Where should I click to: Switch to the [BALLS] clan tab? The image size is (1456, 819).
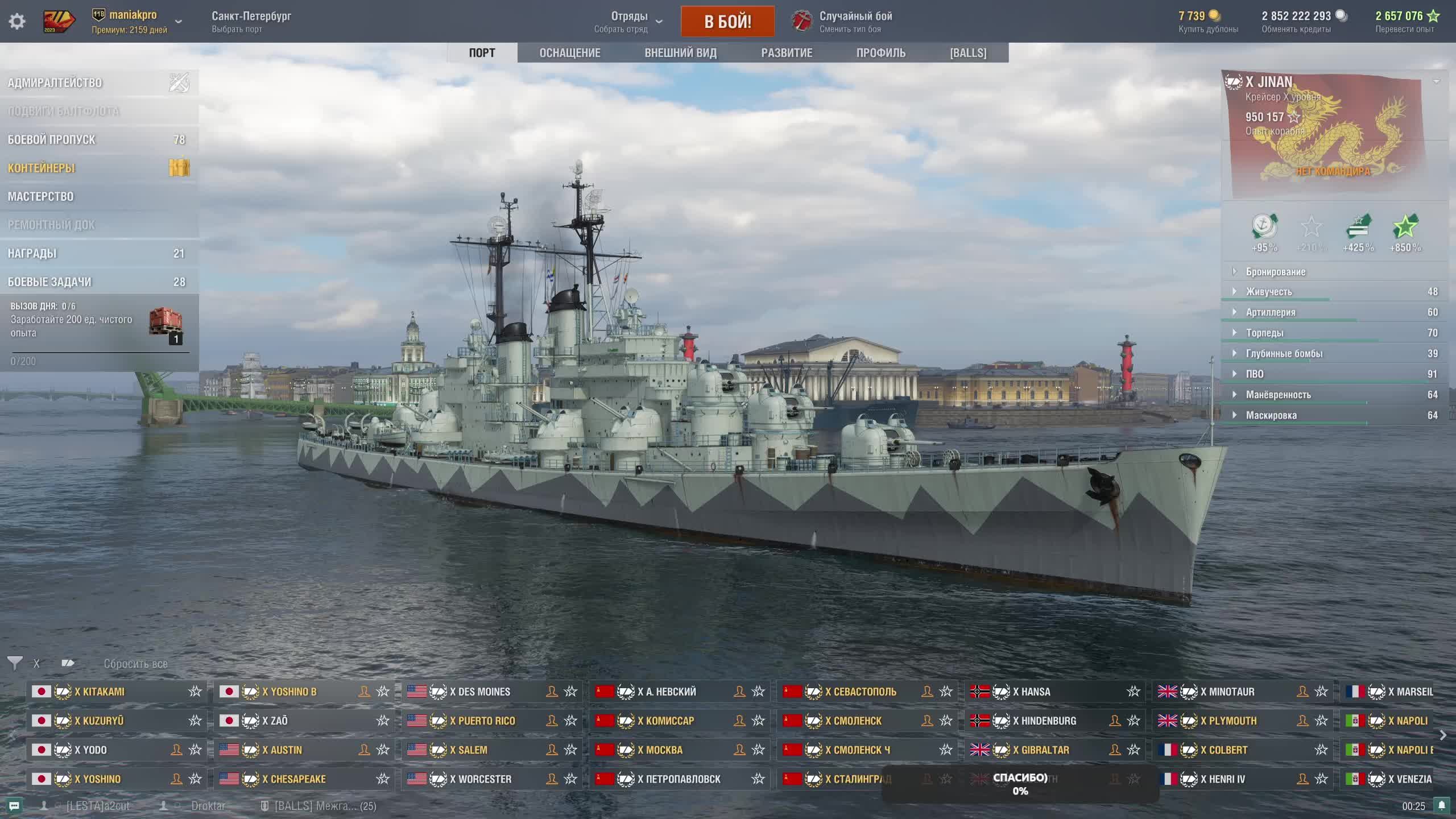[x=968, y=53]
